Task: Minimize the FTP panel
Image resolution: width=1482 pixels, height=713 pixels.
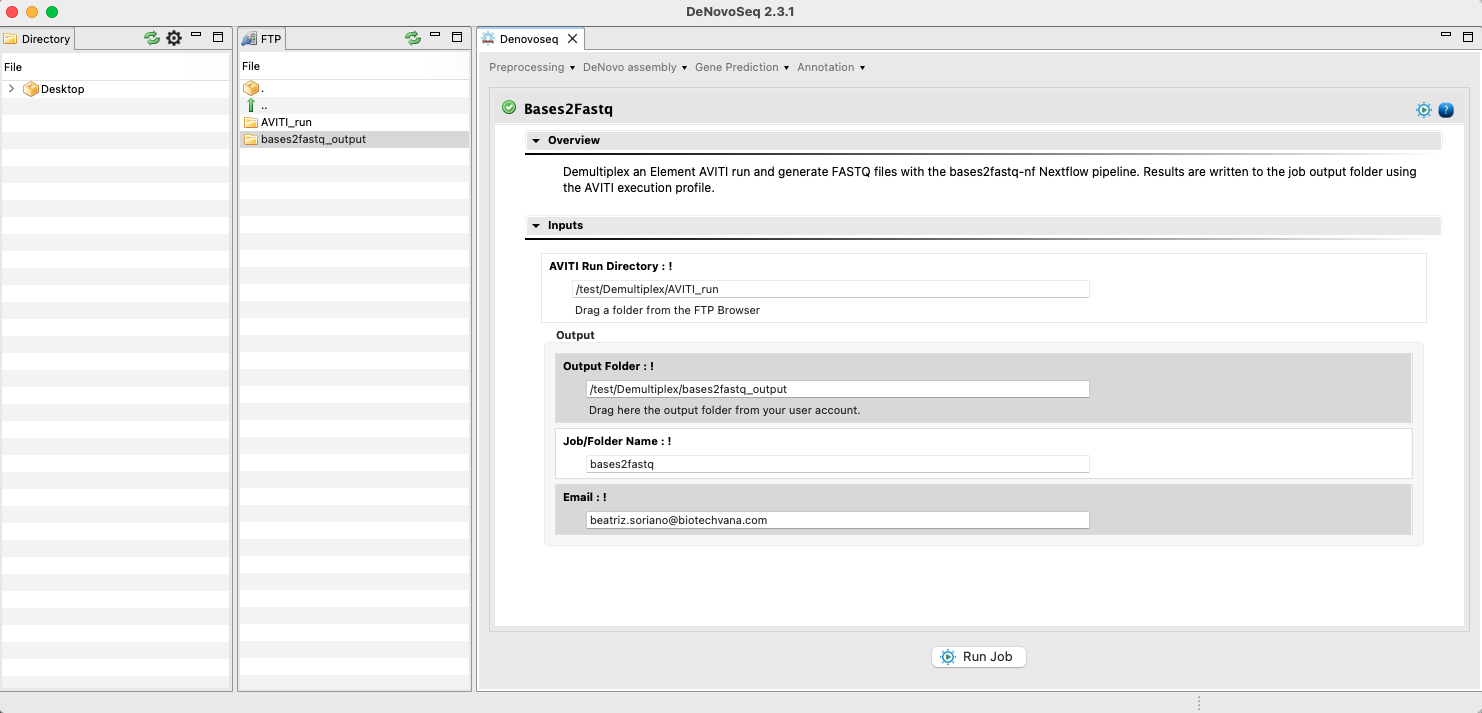Action: 436,36
